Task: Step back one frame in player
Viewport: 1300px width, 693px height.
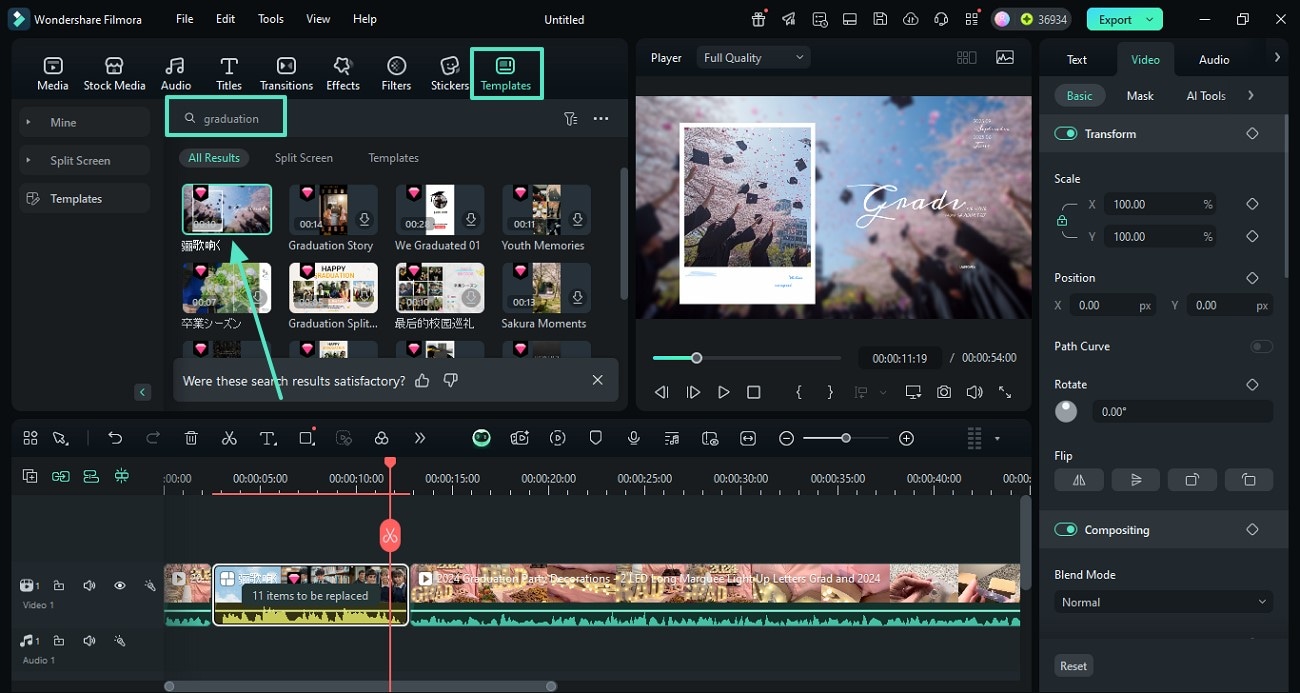Action: 661,393
